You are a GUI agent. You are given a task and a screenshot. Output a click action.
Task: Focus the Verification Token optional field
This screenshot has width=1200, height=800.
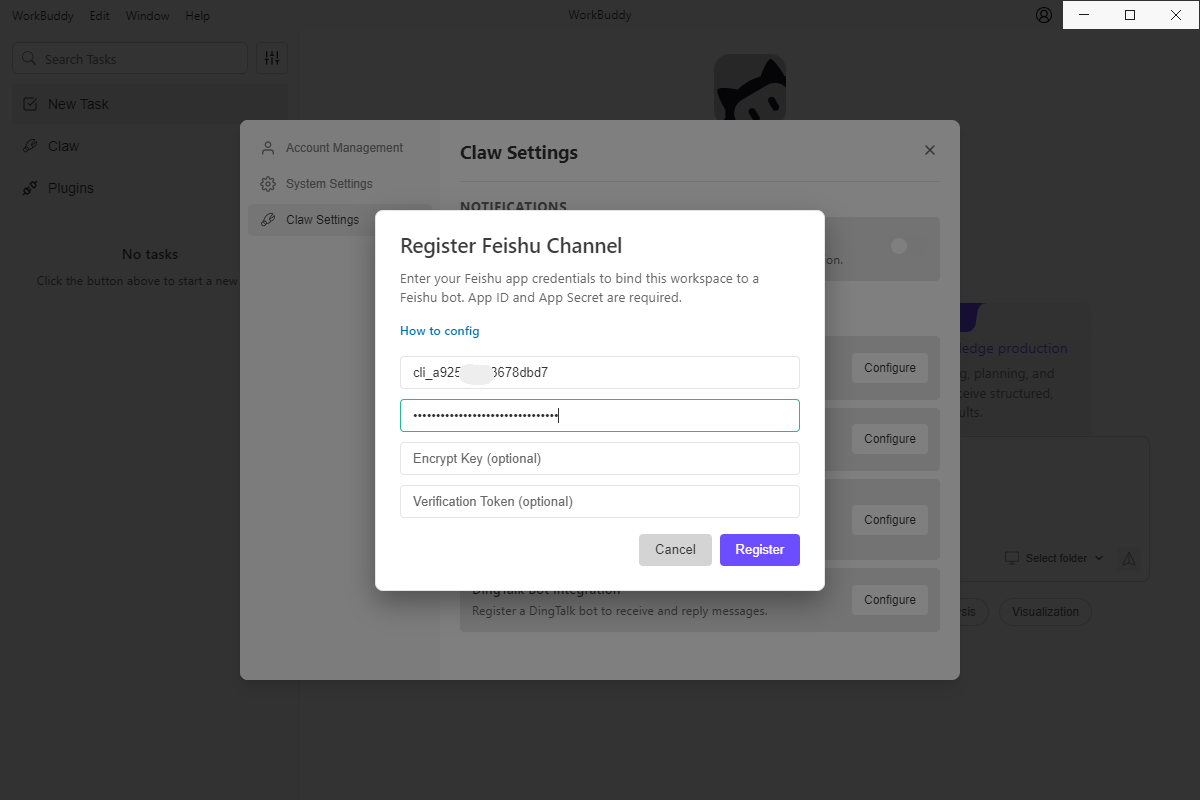click(x=600, y=502)
